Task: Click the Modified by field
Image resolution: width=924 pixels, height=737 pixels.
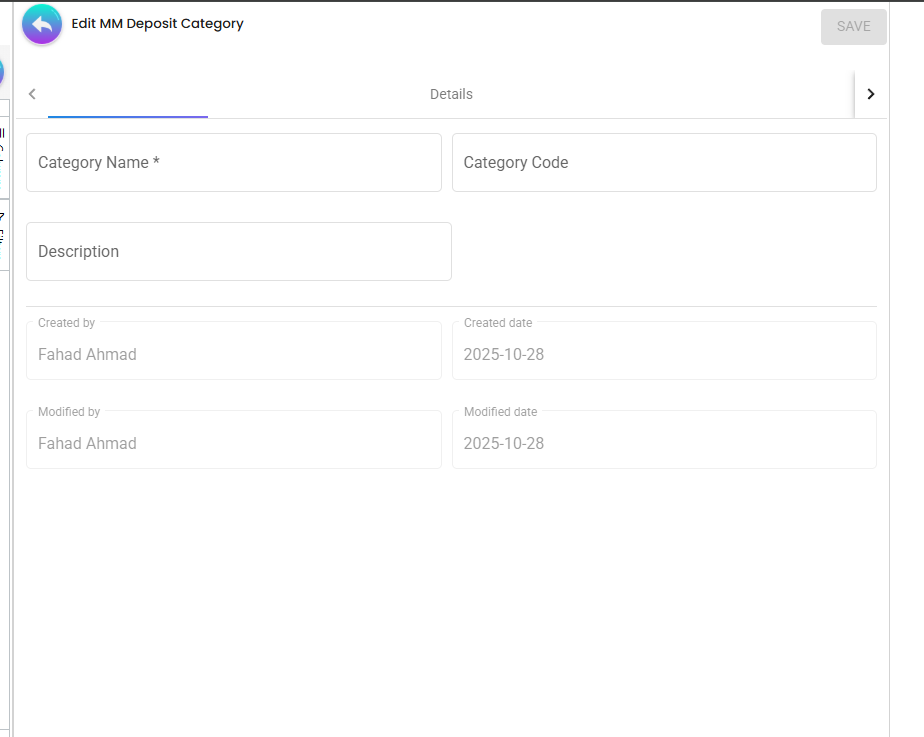Action: (x=233, y=439)
